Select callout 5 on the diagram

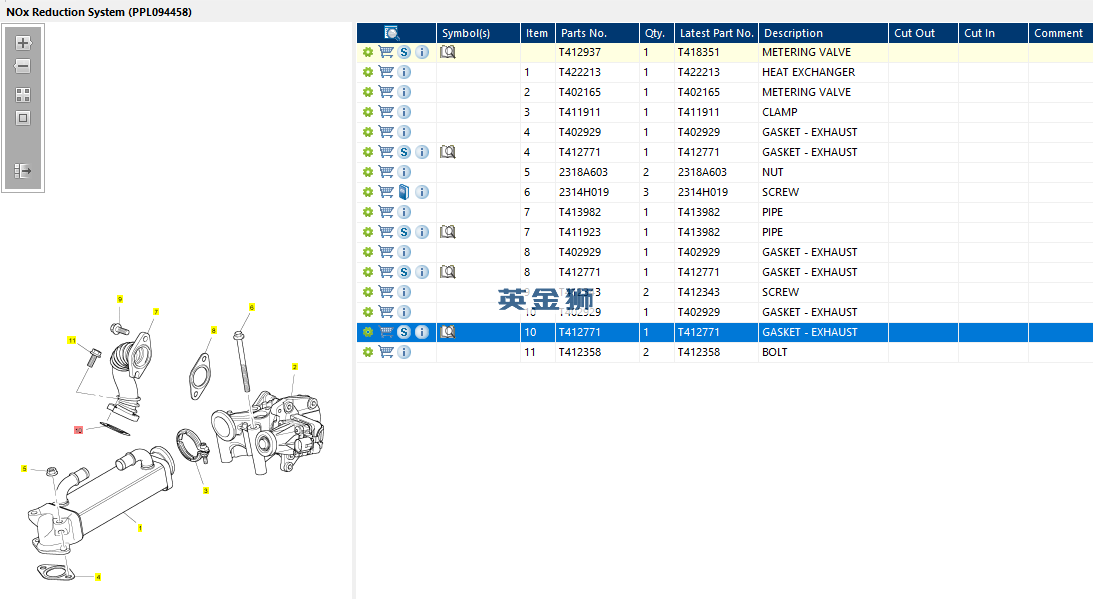pos(24,469)
